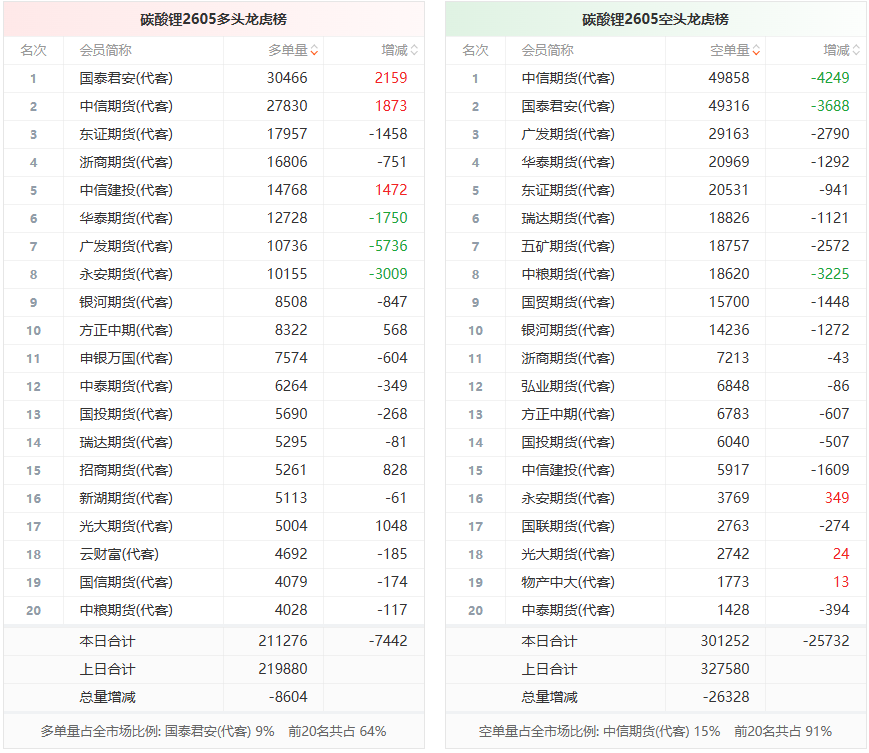Select 华泰期货(代客) in long table
The image size is (869, 753).
tap(126, 218)
